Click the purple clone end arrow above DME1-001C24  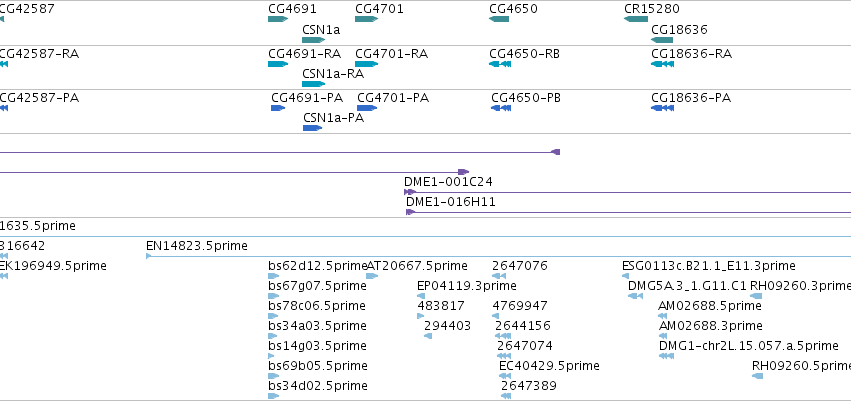point(463,172)
